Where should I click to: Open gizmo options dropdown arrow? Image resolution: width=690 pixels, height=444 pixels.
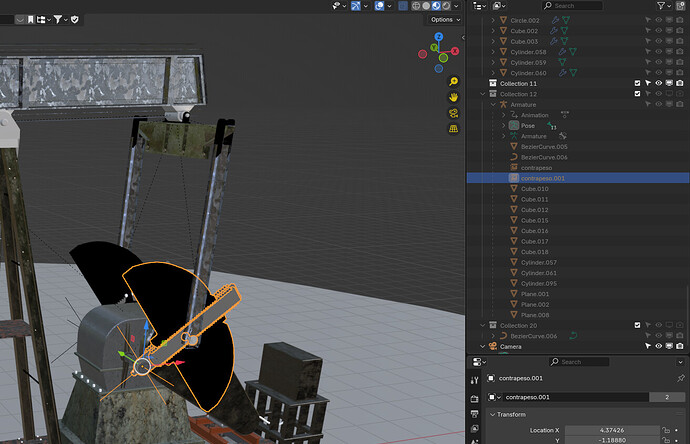tap(366, 6)
